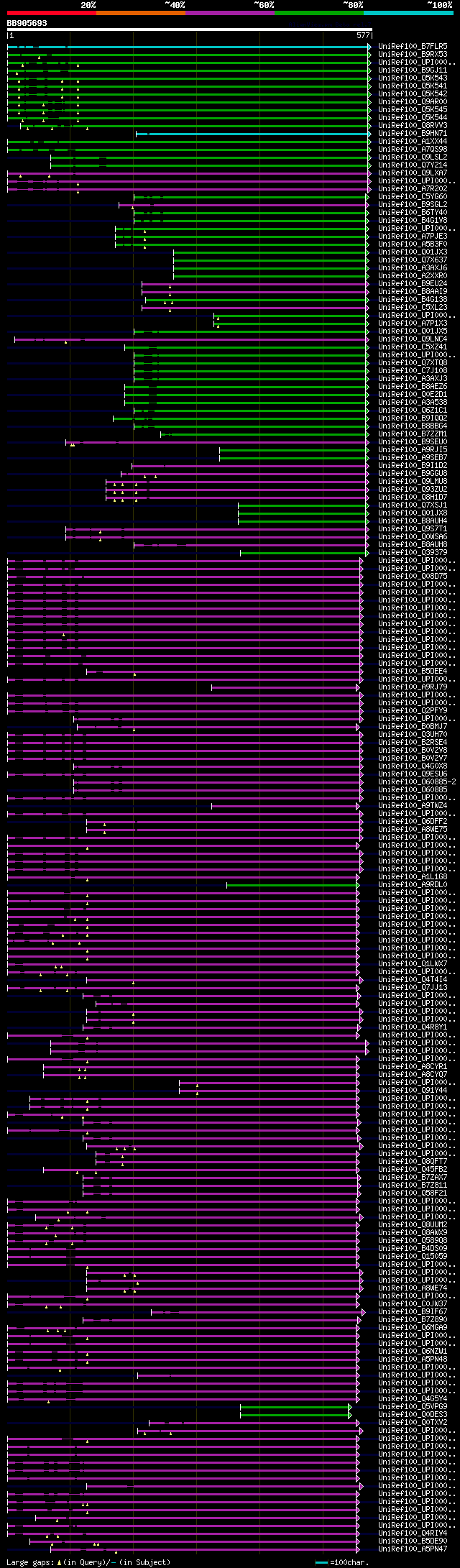Open hit UniRef100_A2XXR0

(413, 275)
